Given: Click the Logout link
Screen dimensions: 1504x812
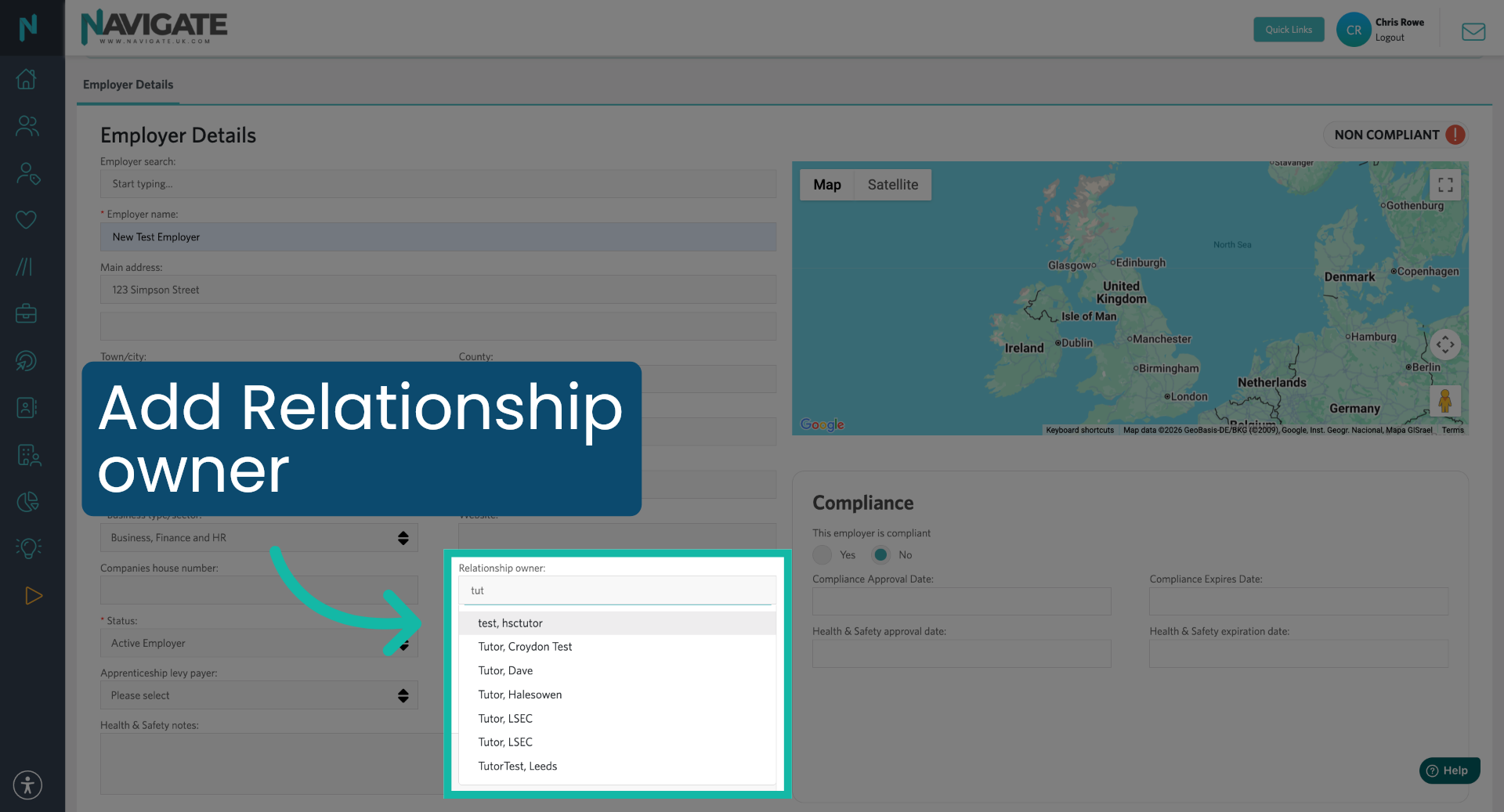Looking at the screenshot, I should click(x=1390, y=38).
